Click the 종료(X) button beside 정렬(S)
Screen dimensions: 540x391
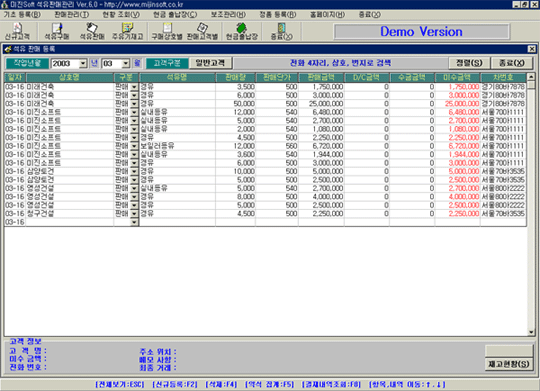(x=512, y=63)
